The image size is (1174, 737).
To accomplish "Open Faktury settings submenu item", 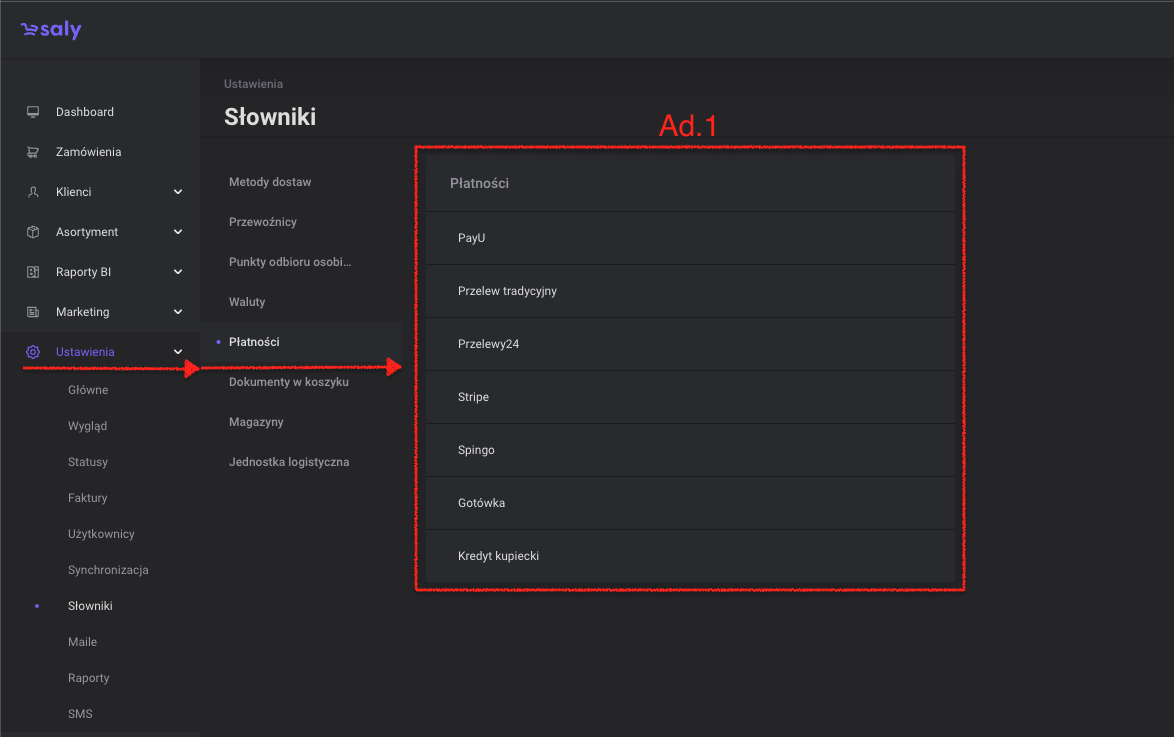I will [88, 498].
